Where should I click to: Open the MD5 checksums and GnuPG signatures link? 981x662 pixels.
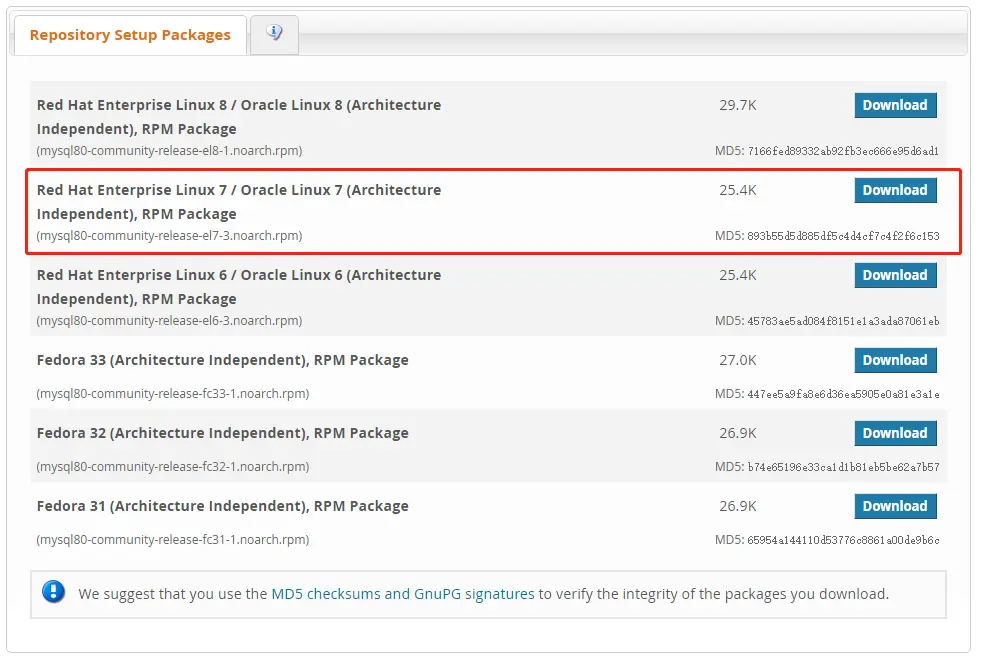coord(403,594)
